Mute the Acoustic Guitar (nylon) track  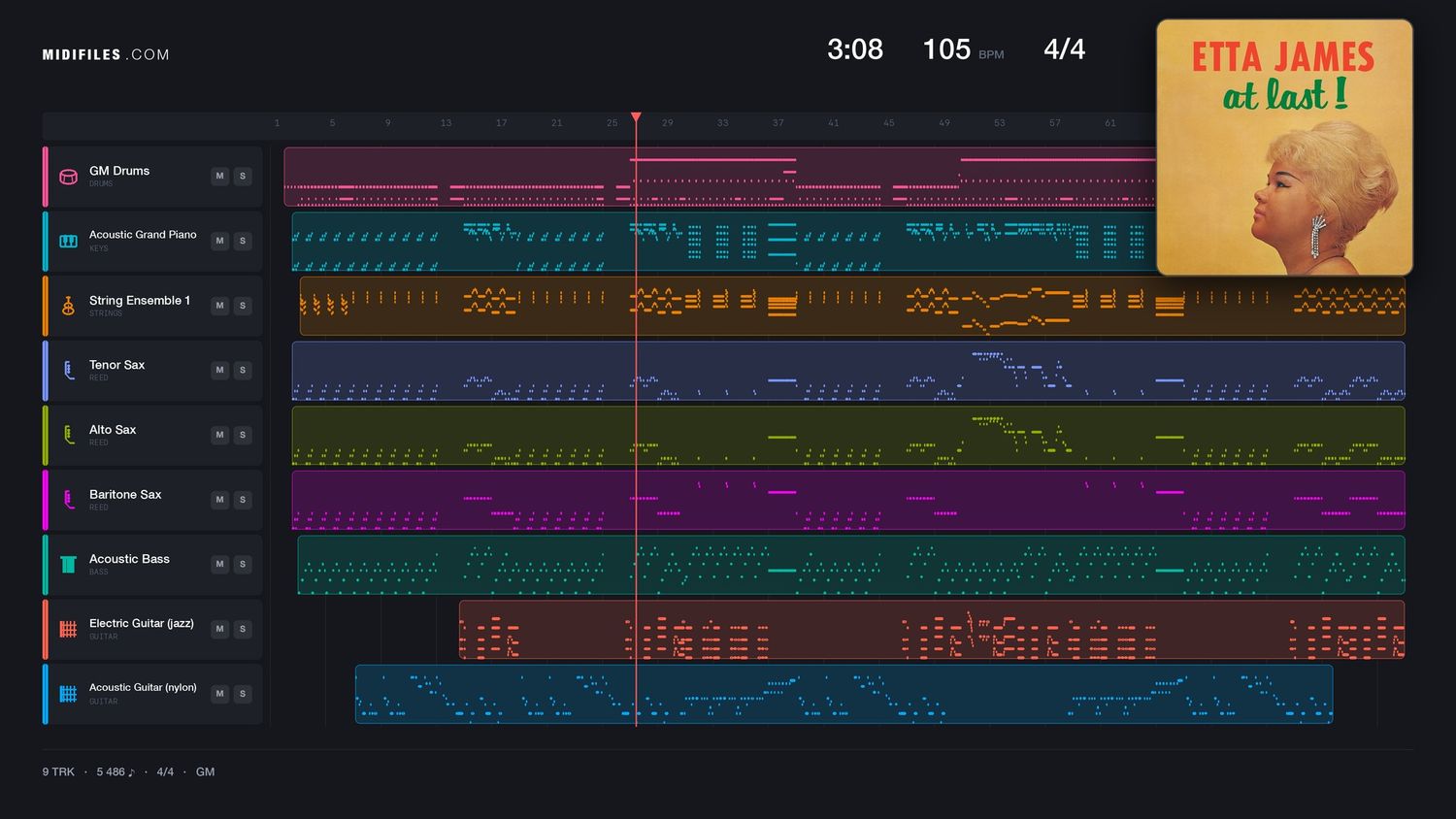pyautogui.click(x=219, y=694)
